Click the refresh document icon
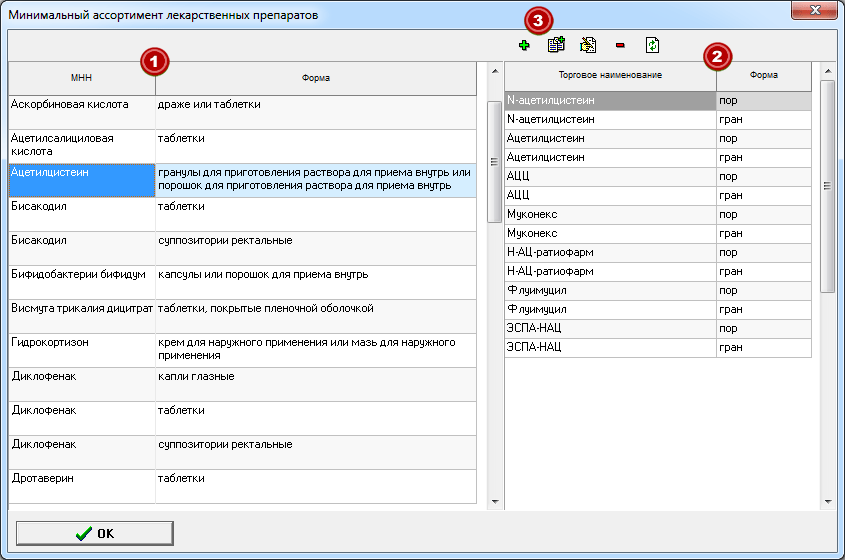 point(652,45)
